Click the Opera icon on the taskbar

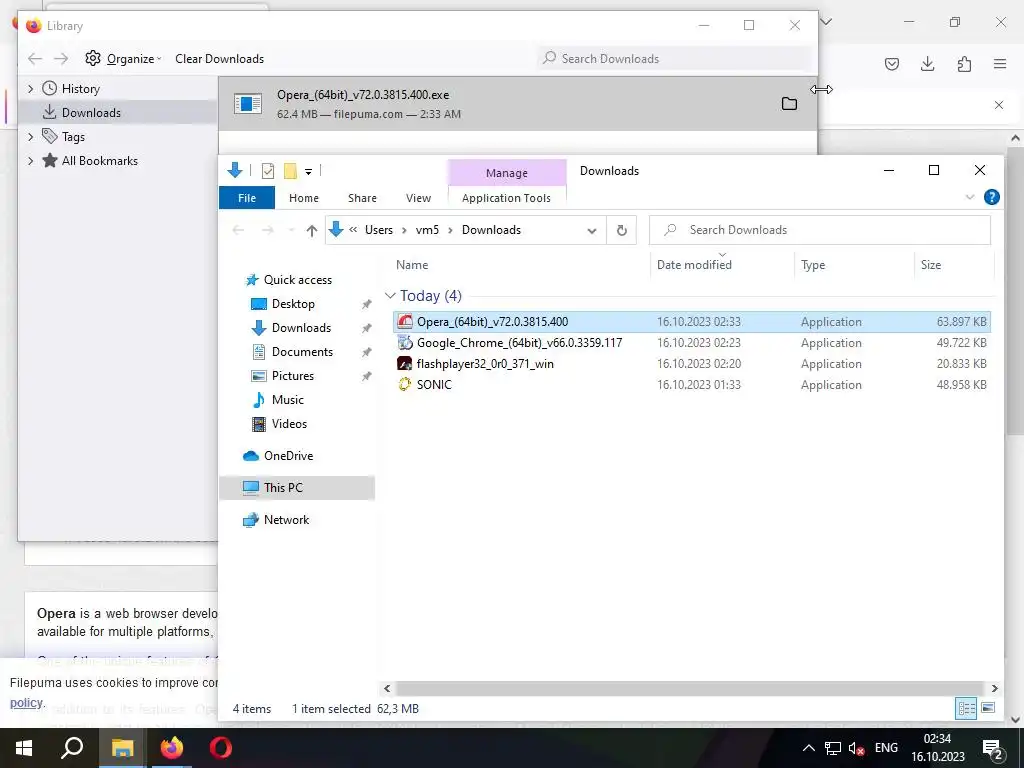click(221, 748)
